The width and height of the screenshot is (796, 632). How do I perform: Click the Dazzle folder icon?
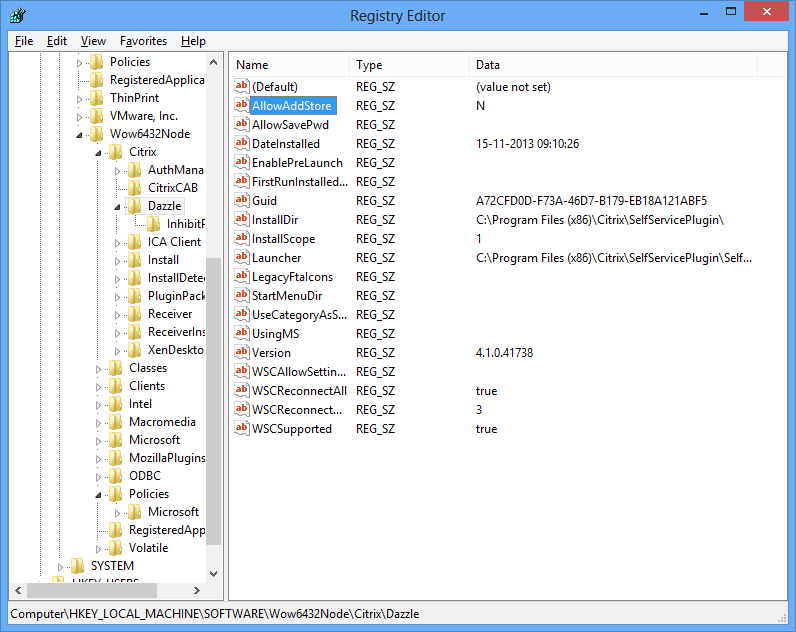135,206
